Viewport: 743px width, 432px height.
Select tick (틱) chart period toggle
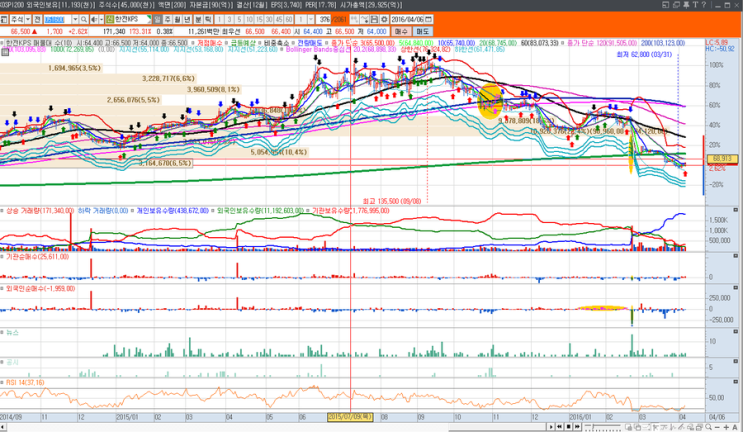coord(208,19)
